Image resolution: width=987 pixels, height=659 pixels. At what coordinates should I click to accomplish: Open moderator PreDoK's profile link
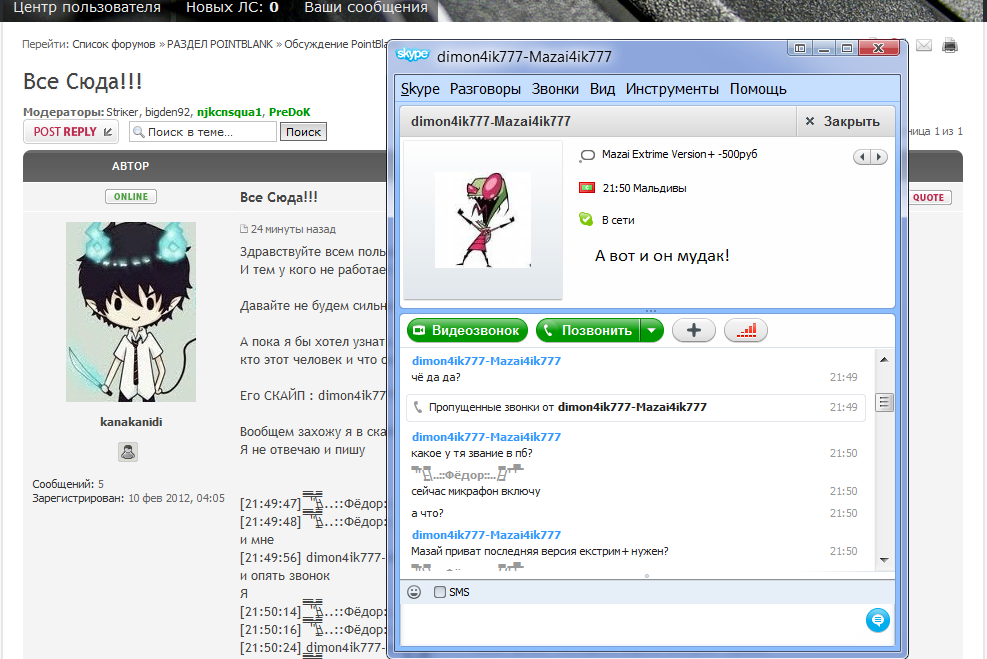[290, 112]
